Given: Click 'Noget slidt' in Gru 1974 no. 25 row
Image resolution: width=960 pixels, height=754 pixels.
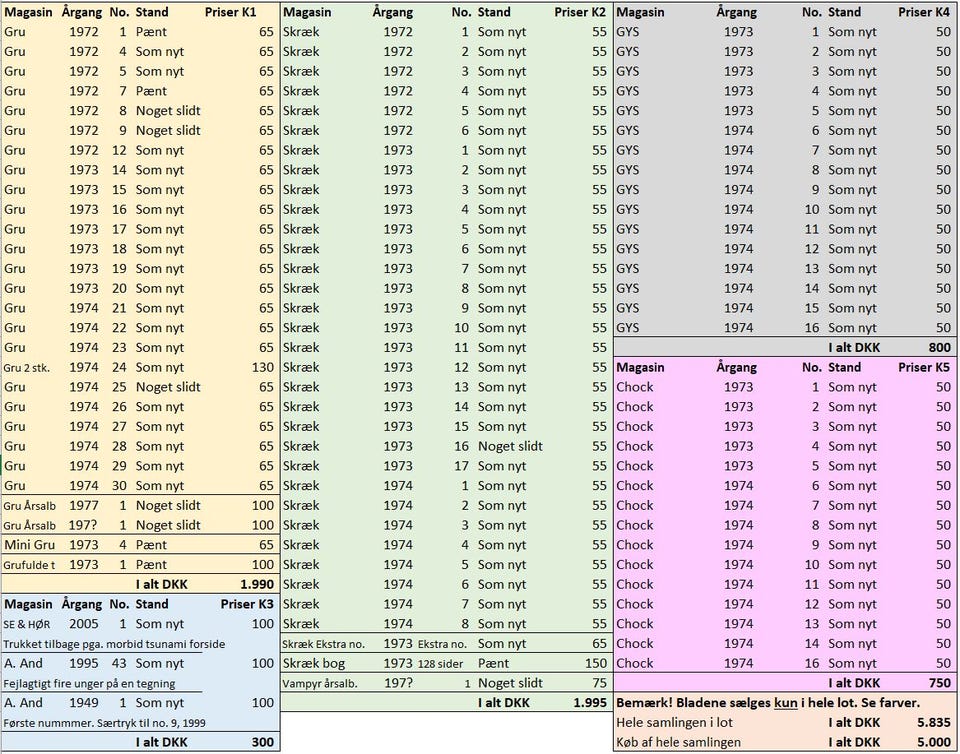Looking at the screenshot, I should tap(168, 387).
